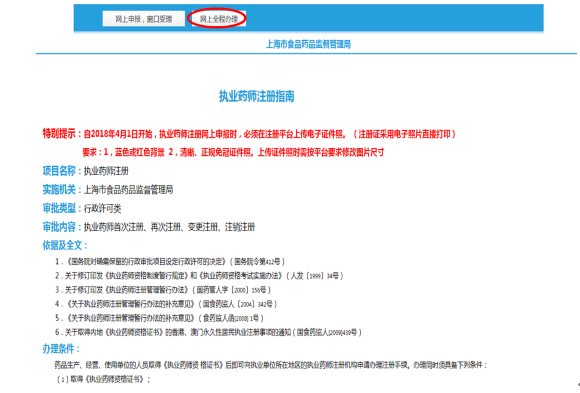
Task: Click the 审批类型：行政许可类 line
Action: coord(82,208)
